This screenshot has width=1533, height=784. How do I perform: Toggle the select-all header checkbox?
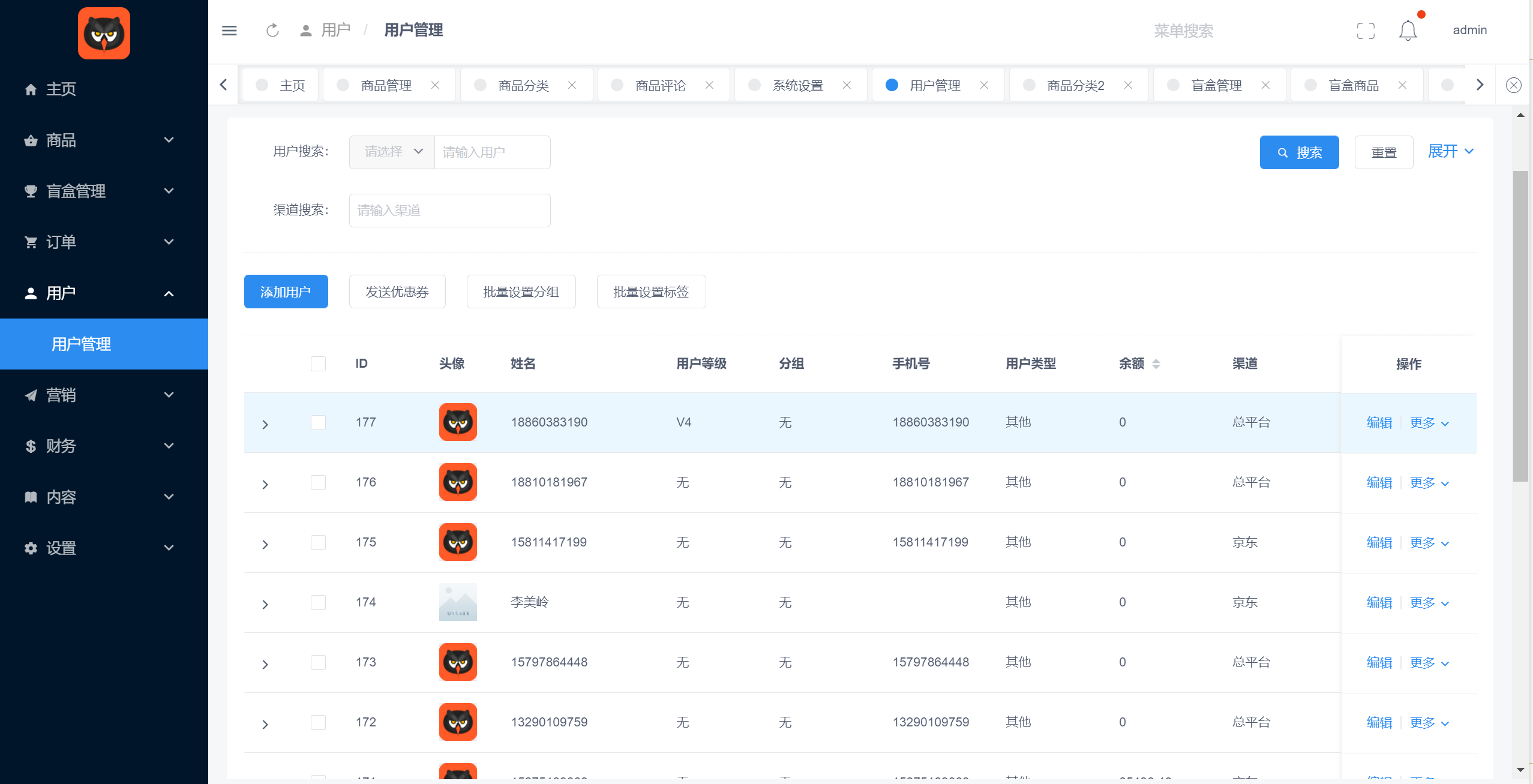coord(318,364)
